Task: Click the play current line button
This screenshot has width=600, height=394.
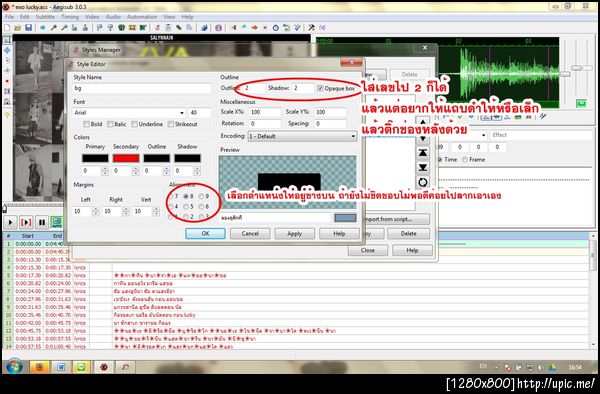Action: click(26, 222)
